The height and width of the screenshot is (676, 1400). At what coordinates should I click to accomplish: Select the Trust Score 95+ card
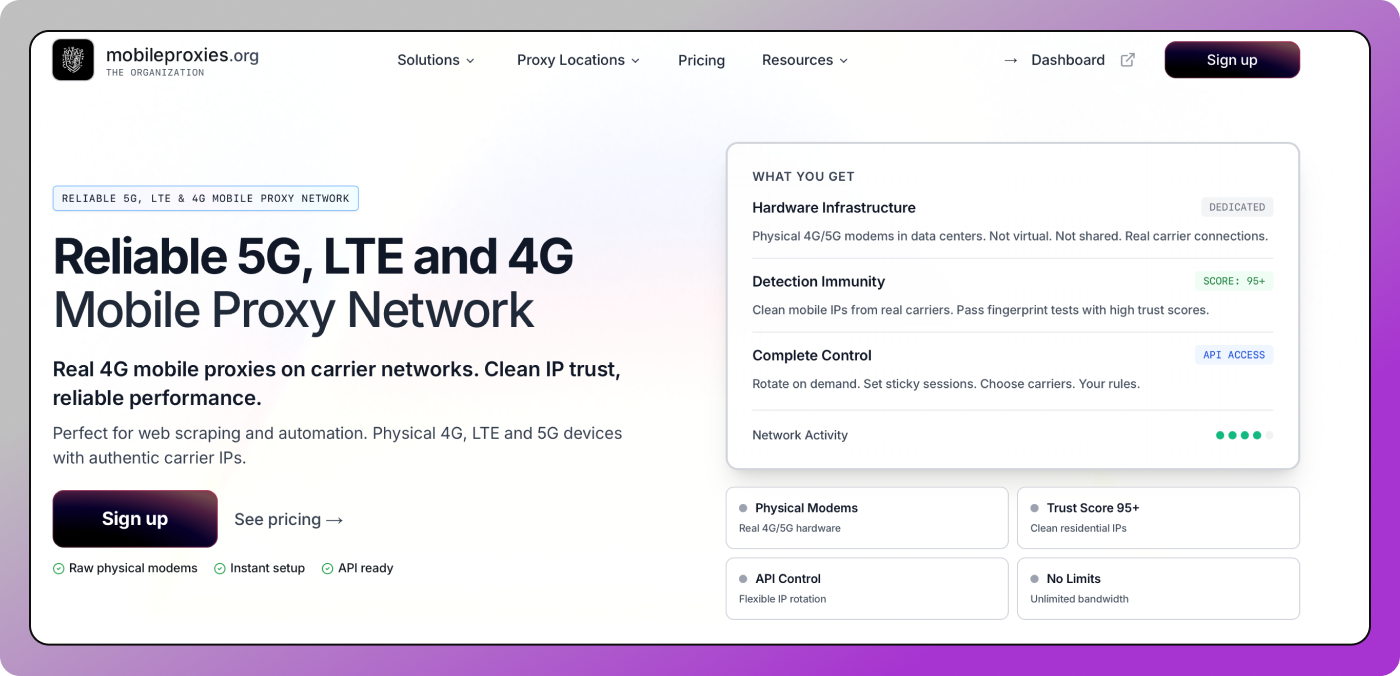1158,518
